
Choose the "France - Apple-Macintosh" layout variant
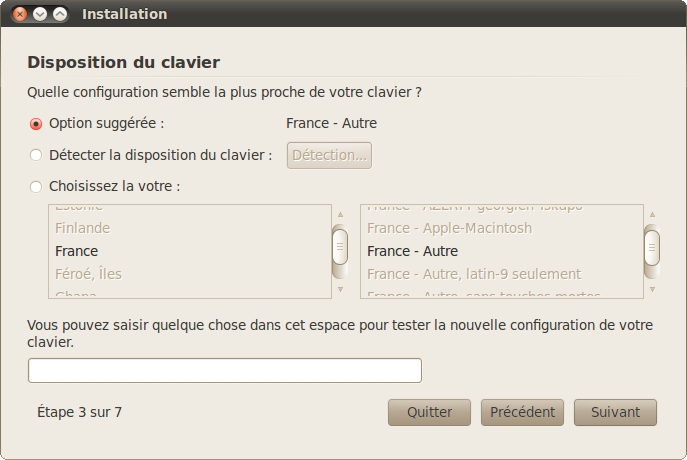[449, 228]
